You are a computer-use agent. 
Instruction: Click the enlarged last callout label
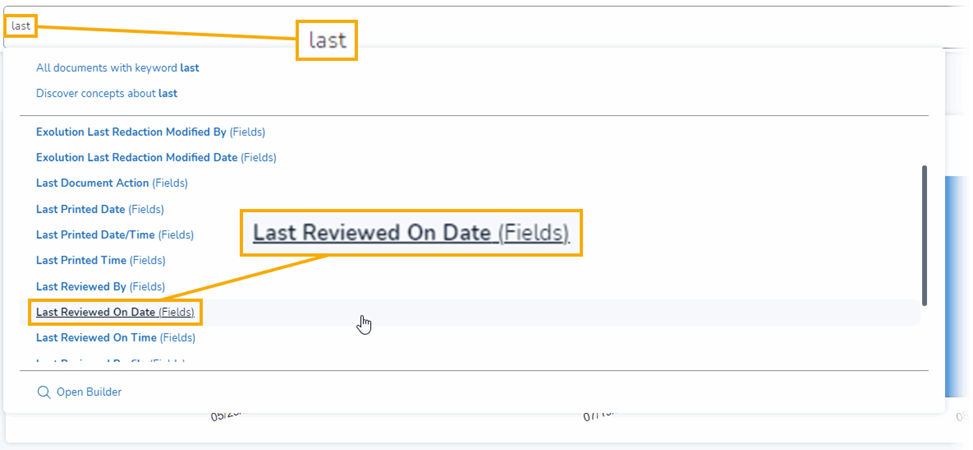point(327,40)
